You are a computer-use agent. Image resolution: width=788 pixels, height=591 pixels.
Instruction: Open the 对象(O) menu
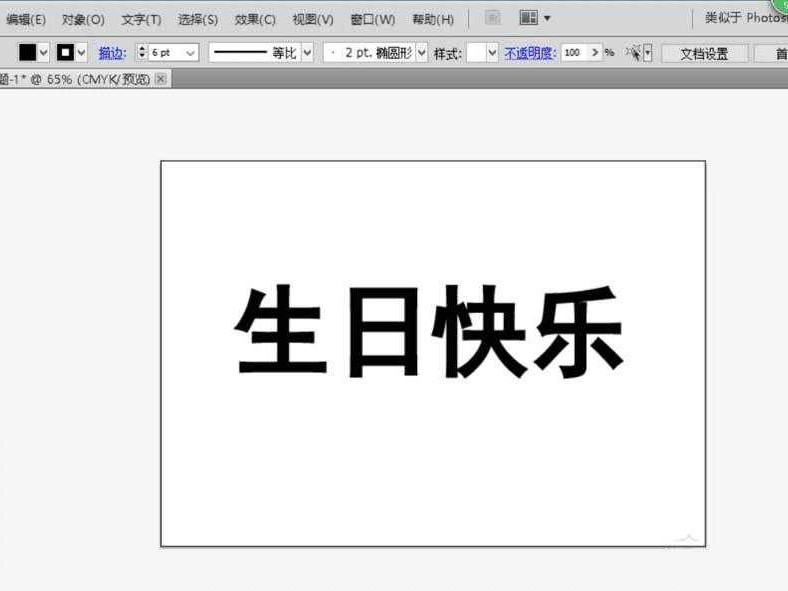pyautogui.click(x=83, y=20)
